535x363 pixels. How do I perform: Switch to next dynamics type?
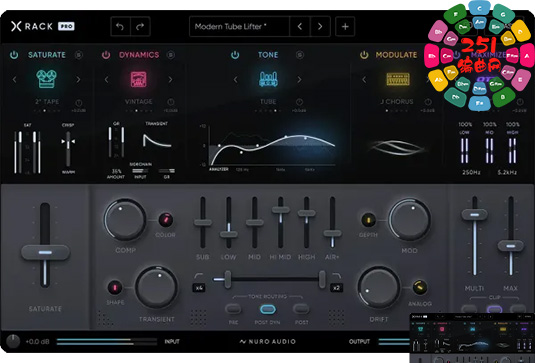pyautogui.click(x=170, y=79)
